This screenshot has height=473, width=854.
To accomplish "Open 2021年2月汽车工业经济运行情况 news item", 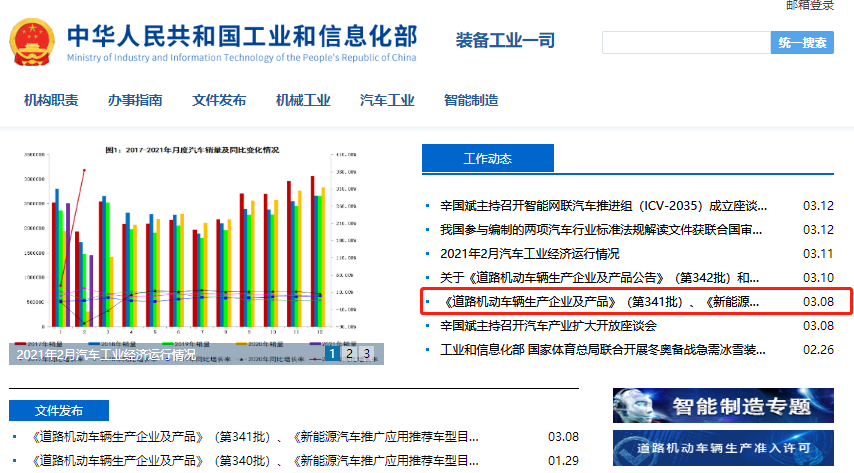I will point(530,254).
